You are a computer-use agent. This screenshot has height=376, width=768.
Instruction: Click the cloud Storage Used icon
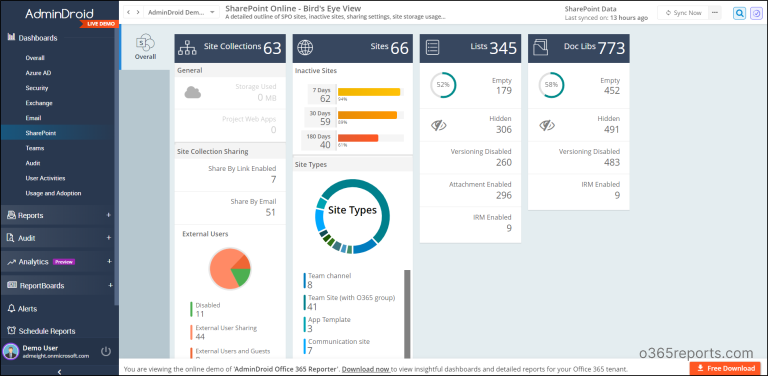192,92
